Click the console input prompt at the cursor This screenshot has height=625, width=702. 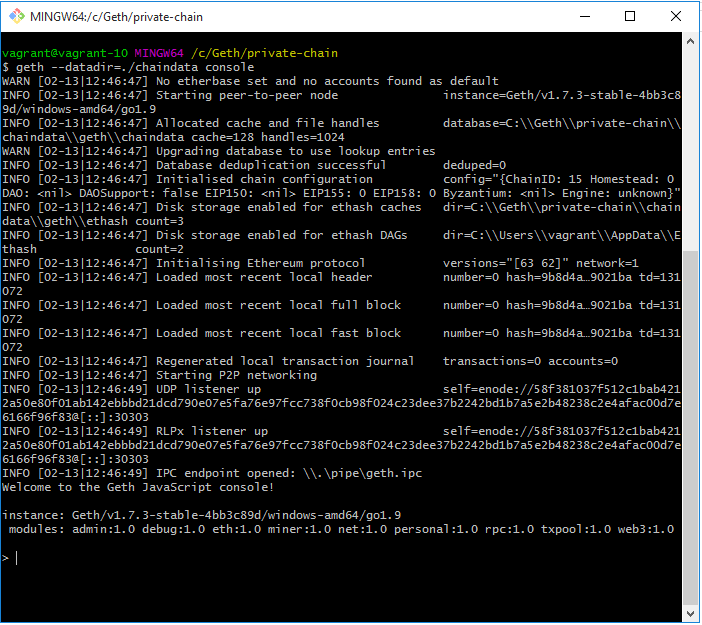point(17,558)
